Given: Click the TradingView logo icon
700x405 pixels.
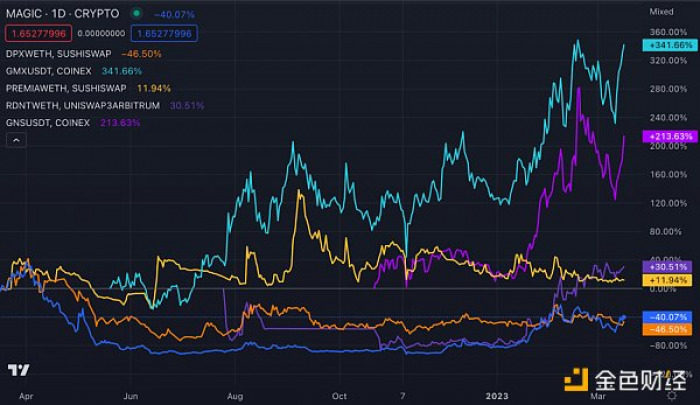Looking at the screenshot, I should click(18, 370).
